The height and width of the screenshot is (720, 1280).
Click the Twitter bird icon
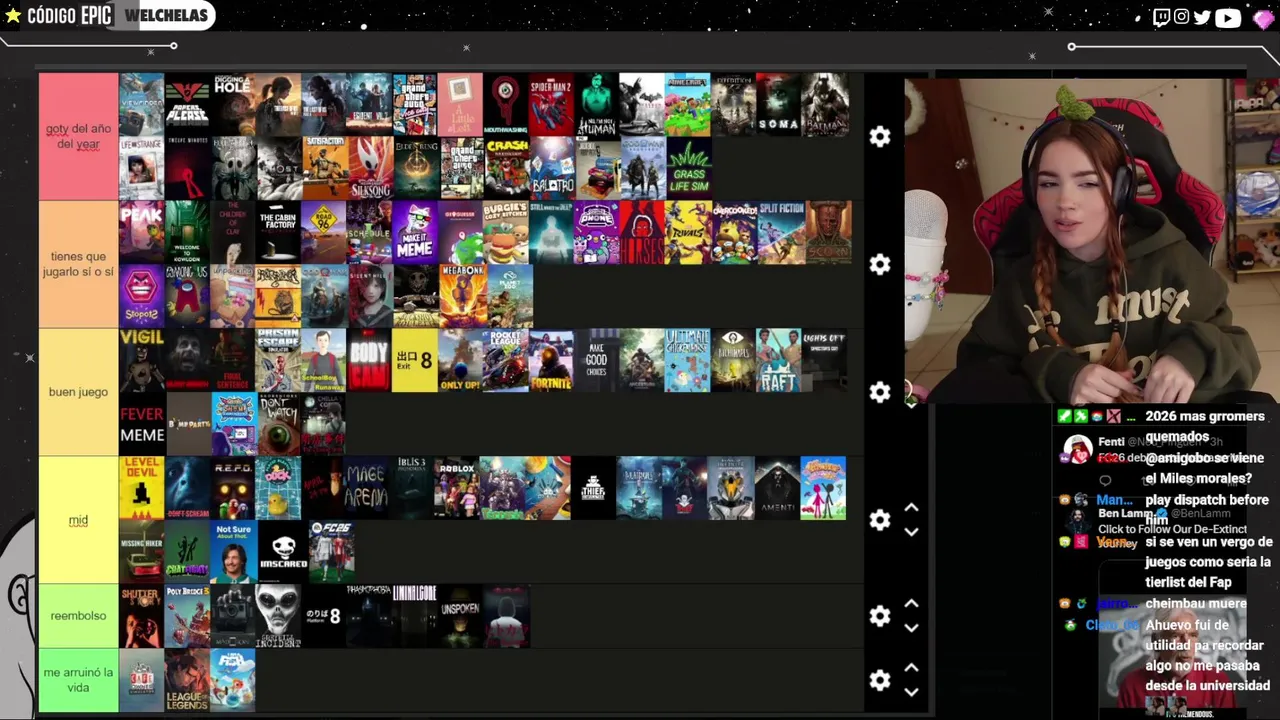pyautogui.click(x=1202, y=17)
